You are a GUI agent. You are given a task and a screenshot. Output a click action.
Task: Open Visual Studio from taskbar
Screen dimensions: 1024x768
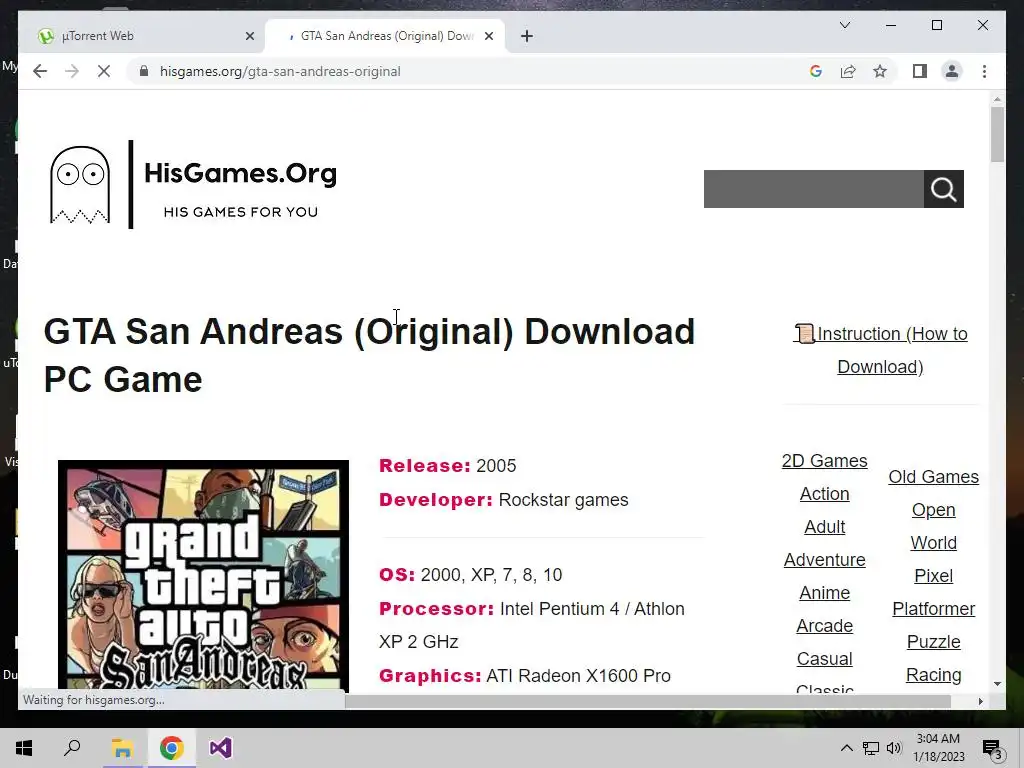[221, 748]
